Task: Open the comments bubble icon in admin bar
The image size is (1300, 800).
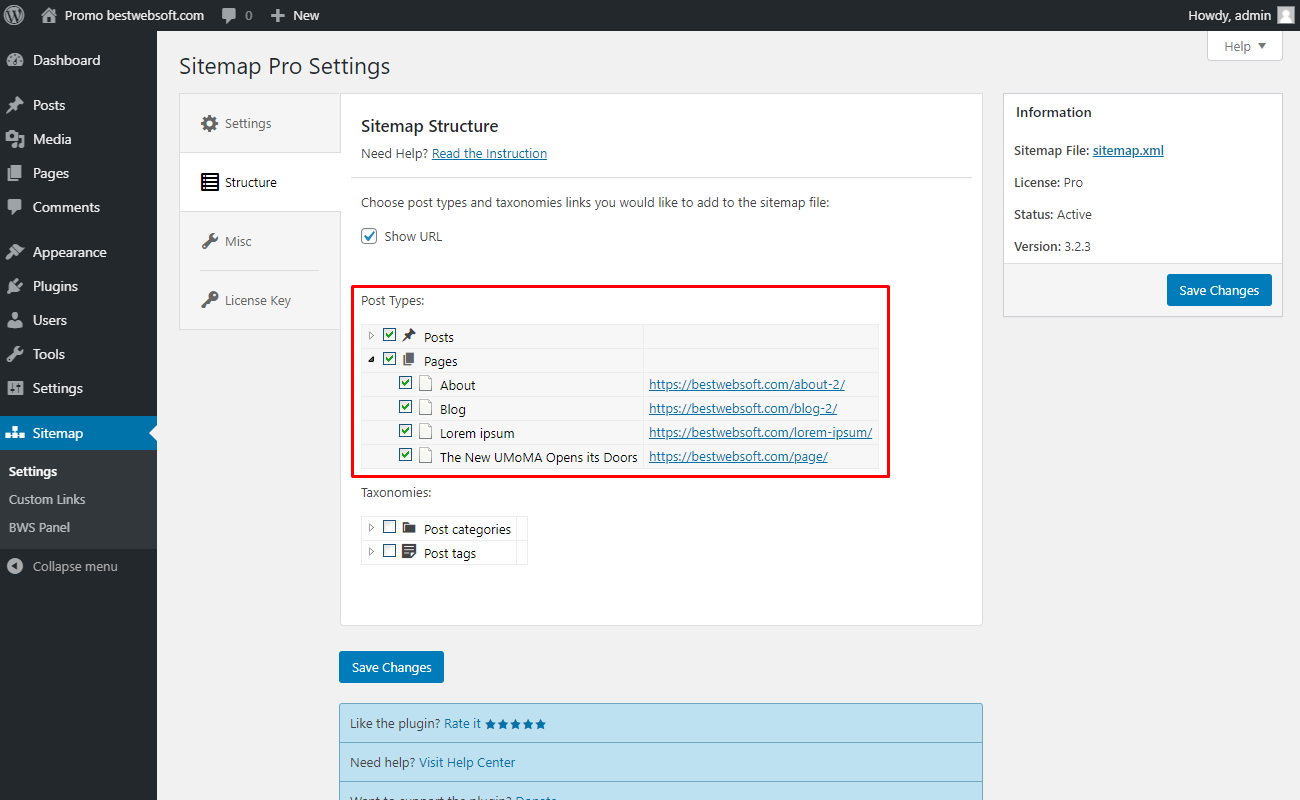Action: 229,16
